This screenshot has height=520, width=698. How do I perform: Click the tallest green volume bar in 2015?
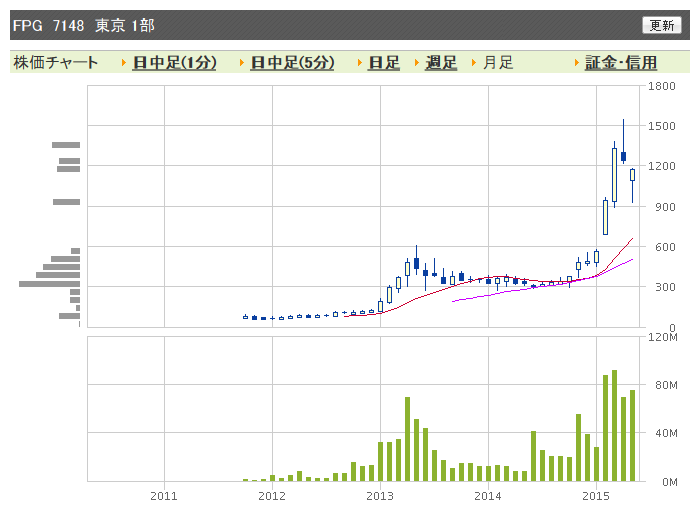tap(614, 426)
